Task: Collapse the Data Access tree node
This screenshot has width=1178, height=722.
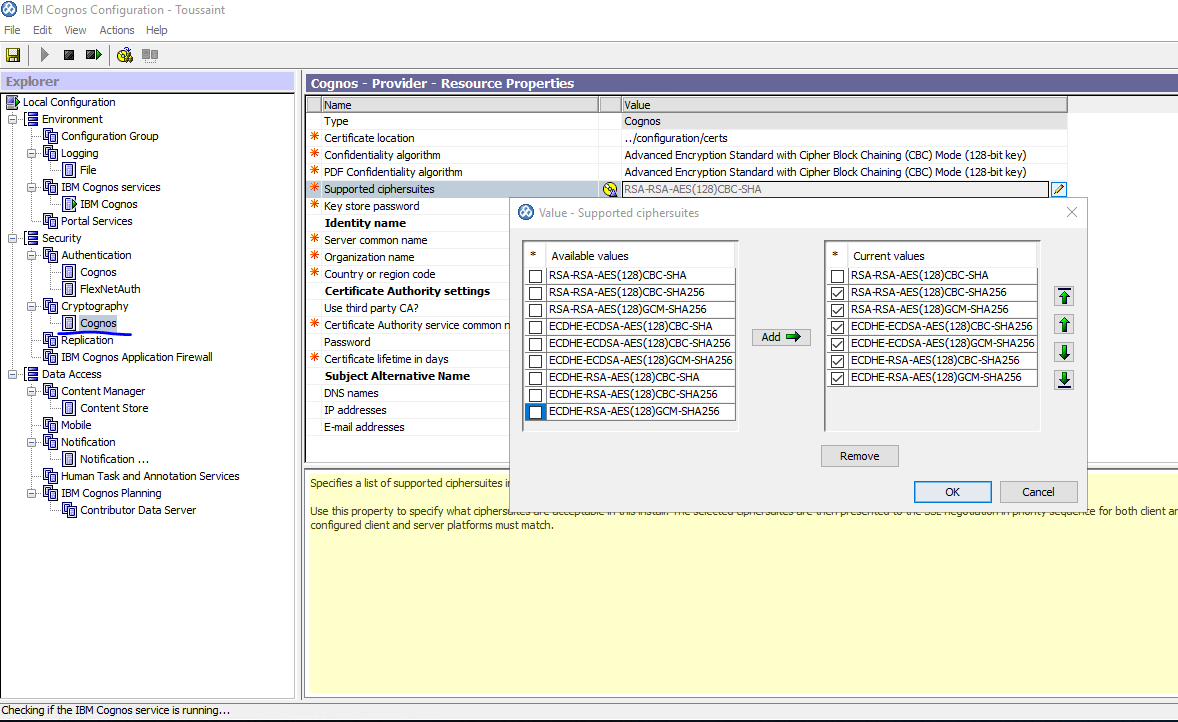Action: click(13, 374)
